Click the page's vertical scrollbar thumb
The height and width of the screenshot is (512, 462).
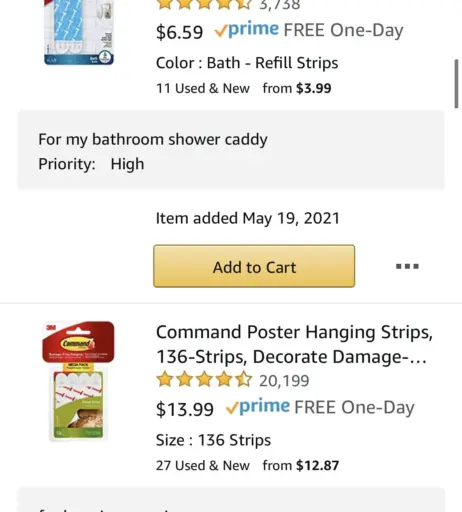(456, 84)
